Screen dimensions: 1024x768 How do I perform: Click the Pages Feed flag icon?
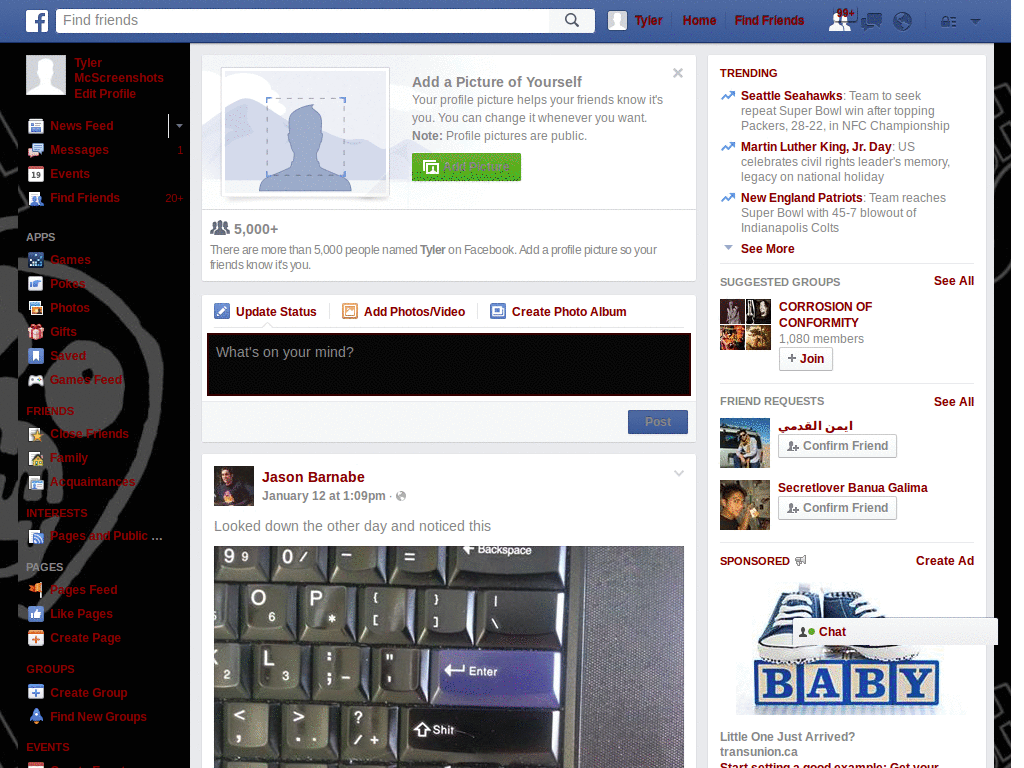point(36,590)
